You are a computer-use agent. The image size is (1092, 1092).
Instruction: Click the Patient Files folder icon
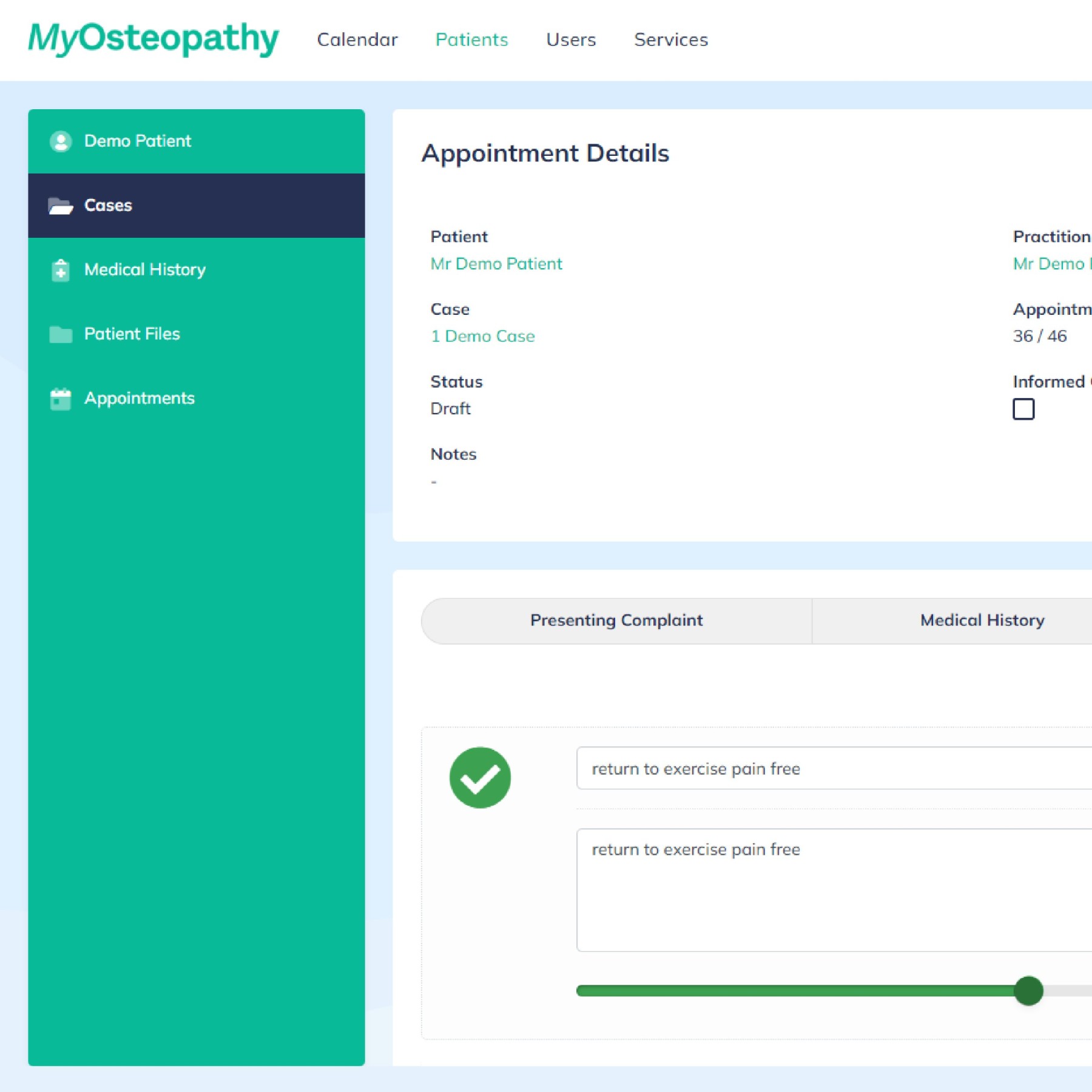61,334
